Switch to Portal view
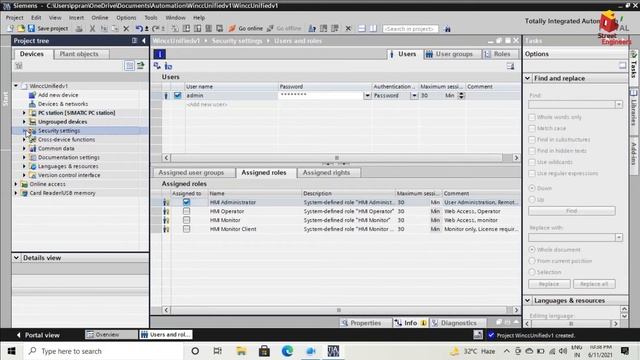Screen dimensions: 640x360 pyautogui.click(x=38, y=335)
